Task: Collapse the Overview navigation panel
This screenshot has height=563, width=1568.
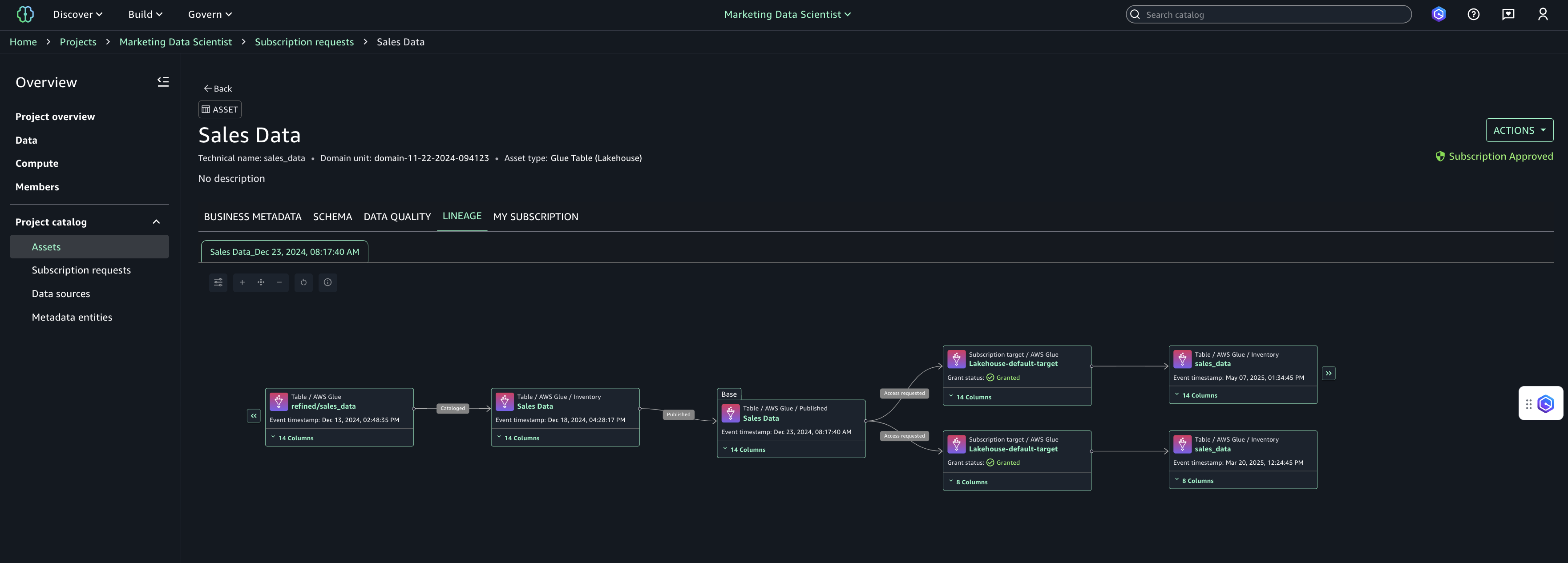Action: click(162, 81)
